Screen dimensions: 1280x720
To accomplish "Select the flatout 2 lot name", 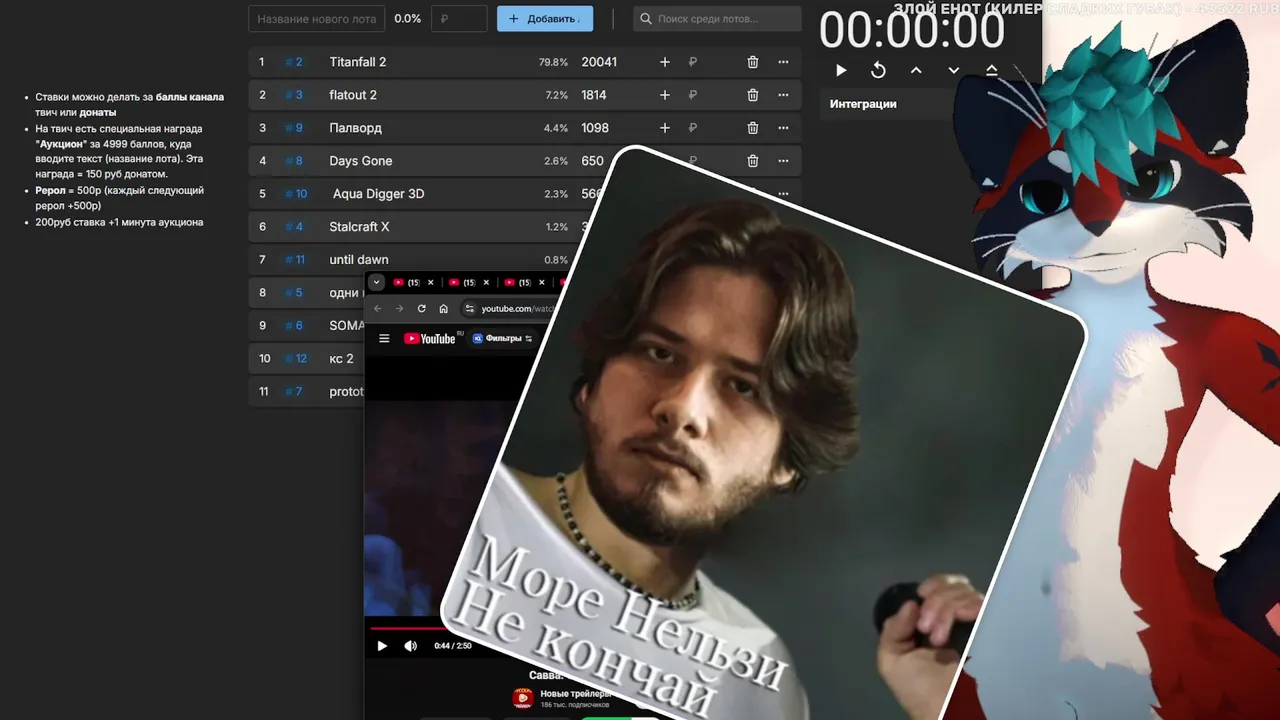I will [x=353, y=95].
